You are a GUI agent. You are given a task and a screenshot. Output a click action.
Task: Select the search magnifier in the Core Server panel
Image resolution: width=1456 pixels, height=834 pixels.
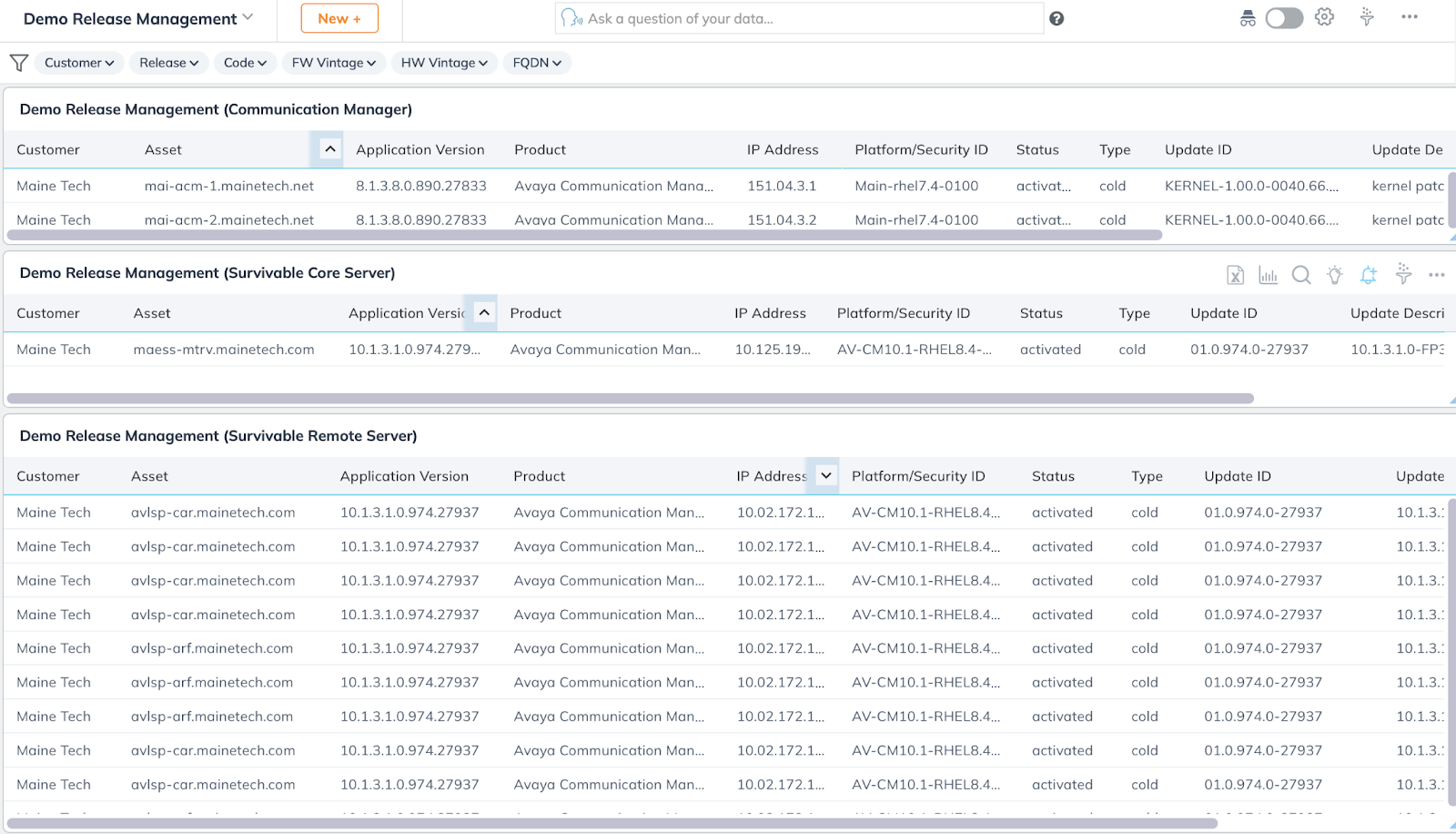(1301, 274)
